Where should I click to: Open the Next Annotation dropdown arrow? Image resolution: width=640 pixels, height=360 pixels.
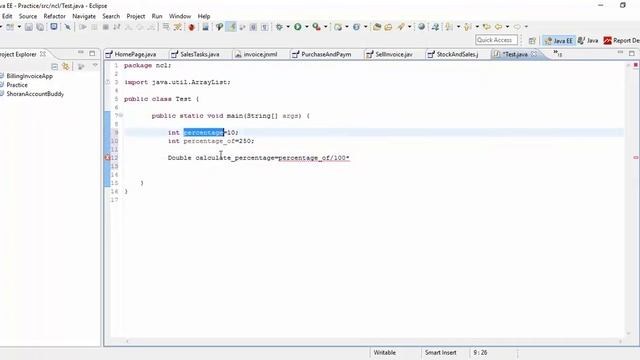coord(458,27)
